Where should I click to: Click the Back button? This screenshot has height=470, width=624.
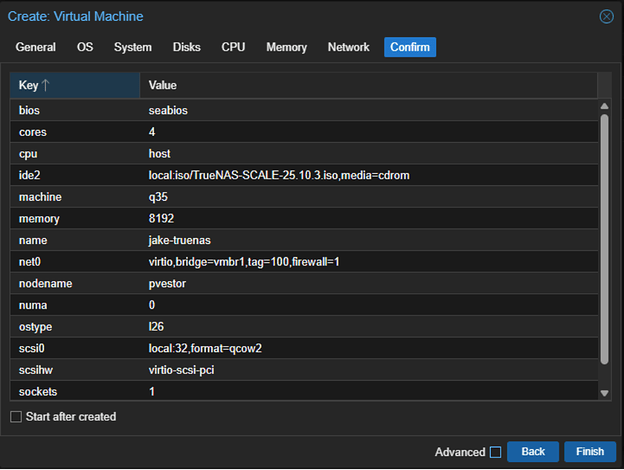click(533, 451)
